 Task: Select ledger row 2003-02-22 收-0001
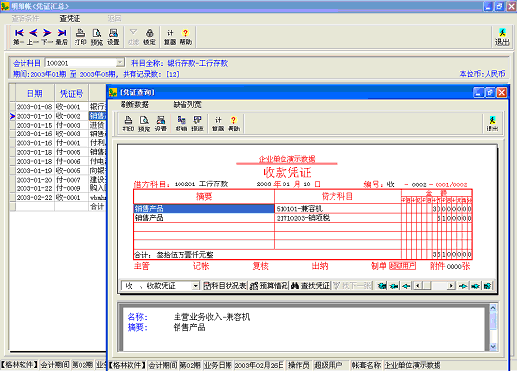click(x=58, y=197)
